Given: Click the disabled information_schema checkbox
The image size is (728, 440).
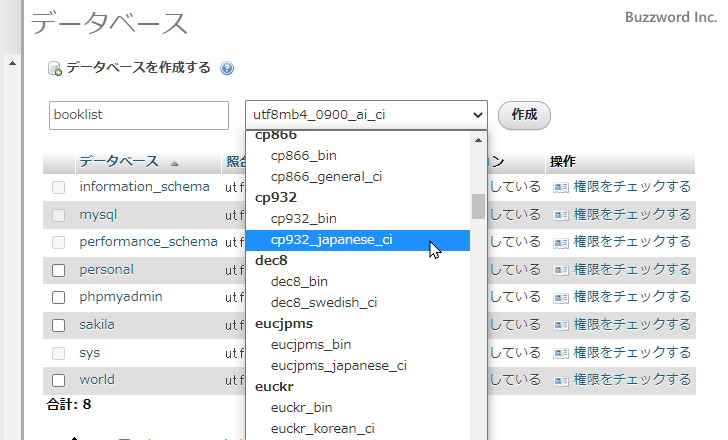Looking at the screenshot, I should [x=58, y=188].
